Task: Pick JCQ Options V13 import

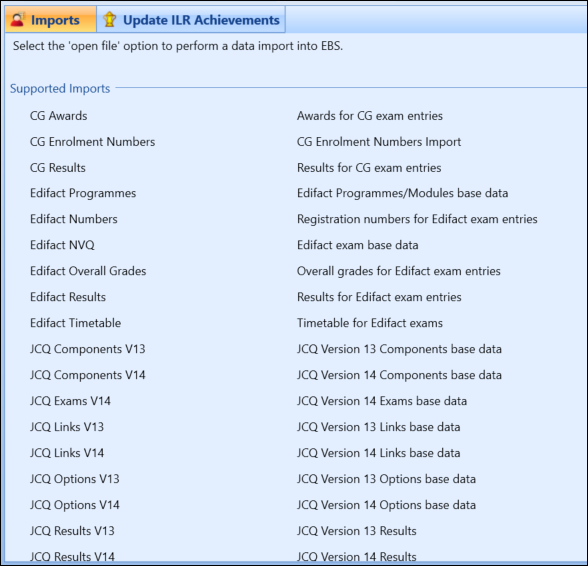Action: pyautogui.click(x=75, y=479)
